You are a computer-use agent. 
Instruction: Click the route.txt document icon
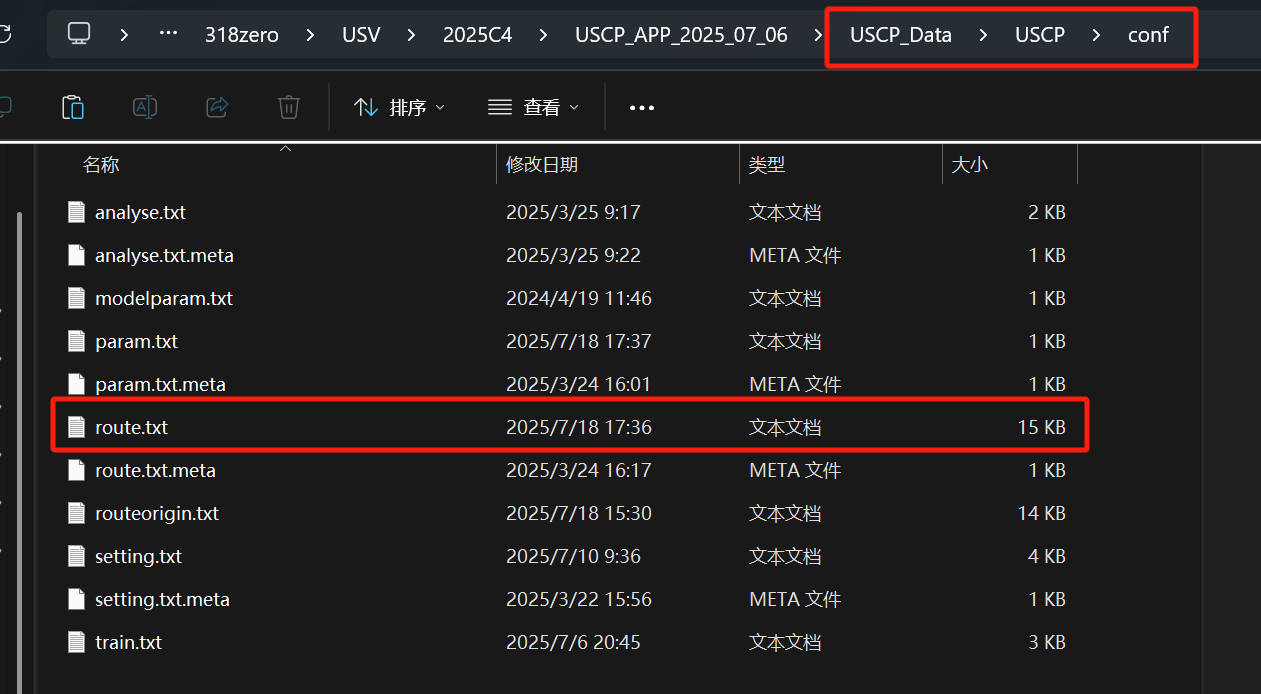pos(77,426)
